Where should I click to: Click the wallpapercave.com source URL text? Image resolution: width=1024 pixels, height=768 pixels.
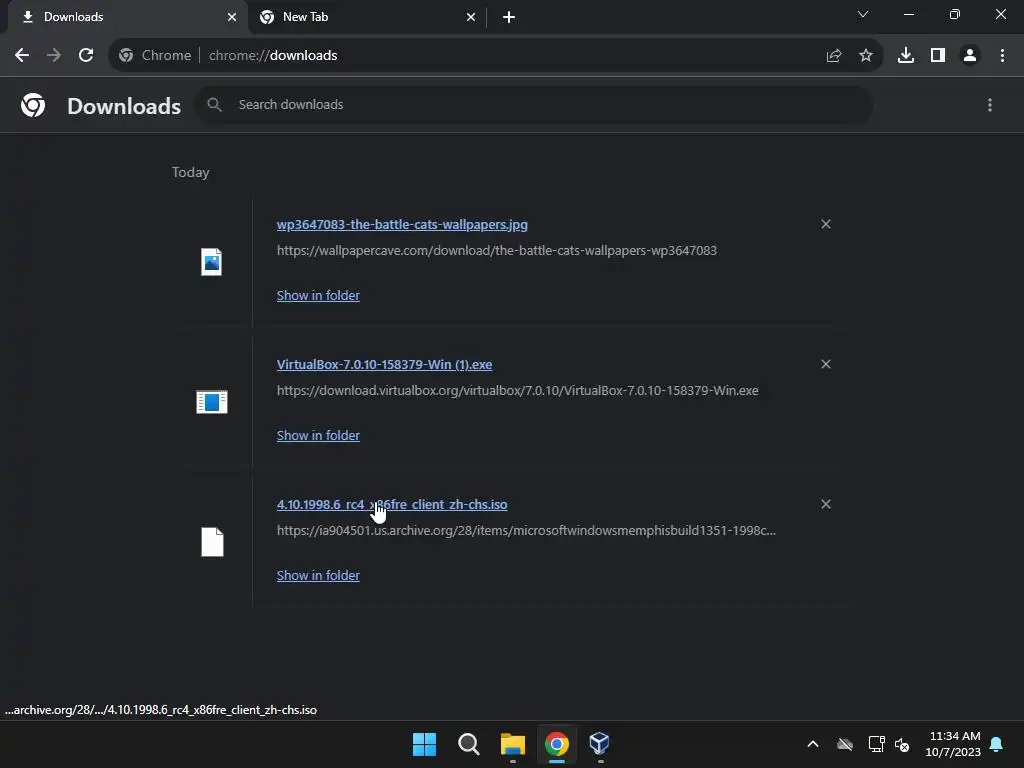tap(497, 251)
